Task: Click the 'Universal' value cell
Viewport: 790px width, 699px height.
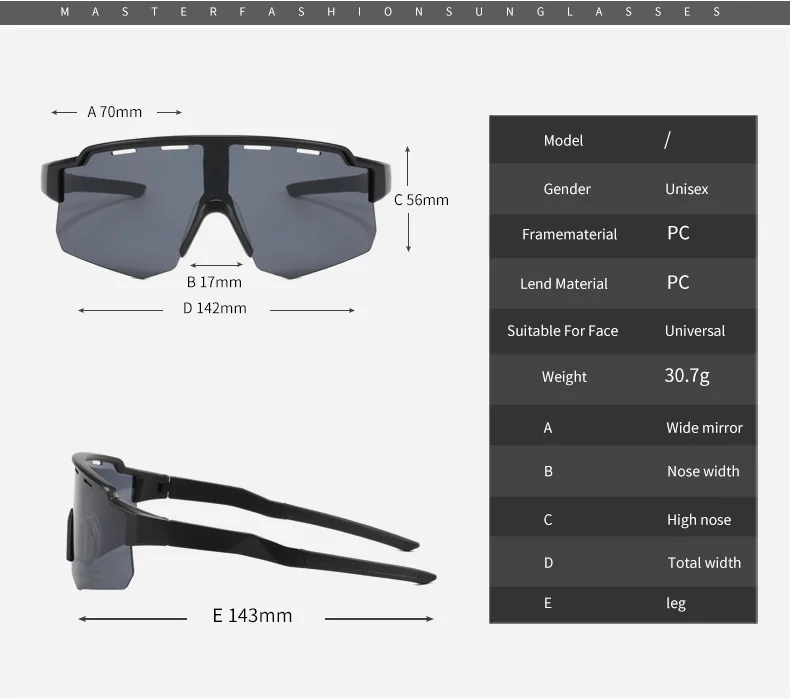Action: point(694,331)
